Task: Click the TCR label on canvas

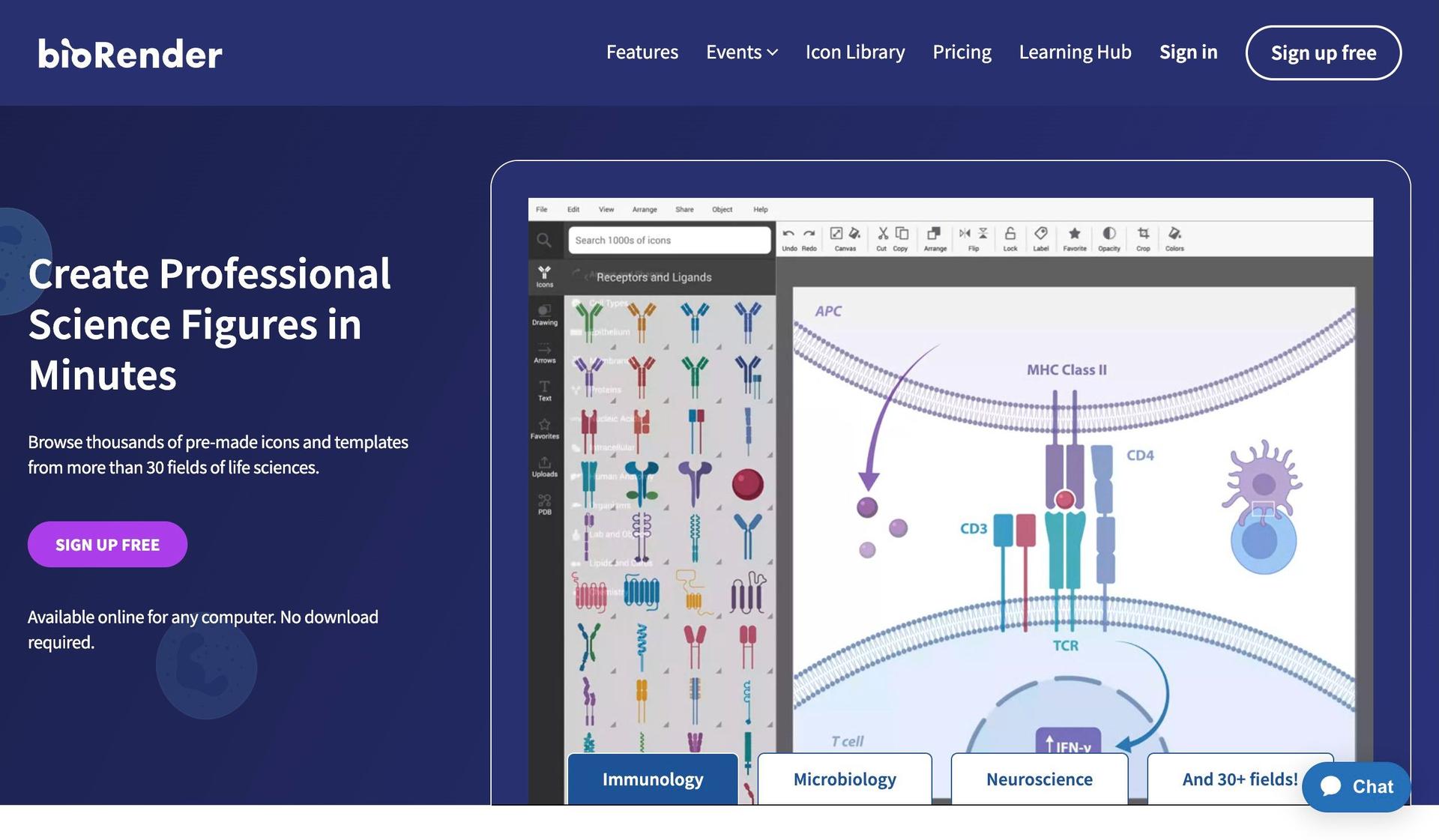Action: pos(1065,645)
